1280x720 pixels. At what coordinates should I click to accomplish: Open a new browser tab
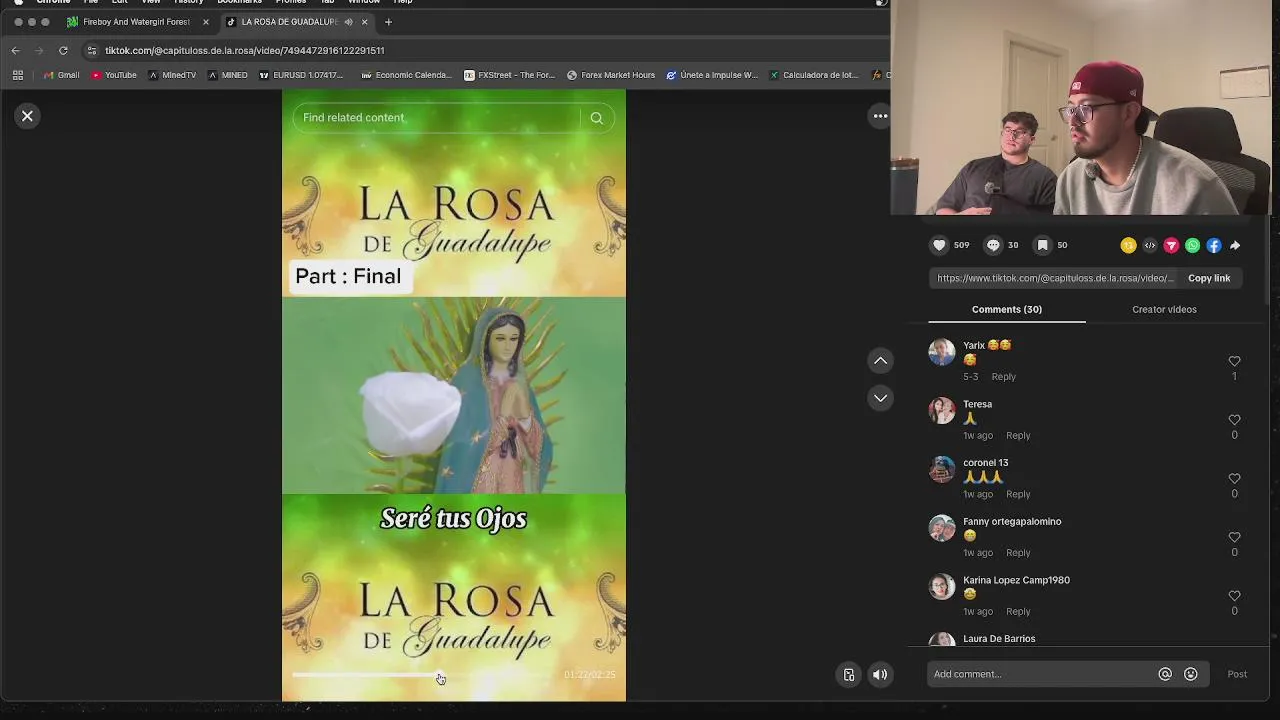click(x=388, y=22)
